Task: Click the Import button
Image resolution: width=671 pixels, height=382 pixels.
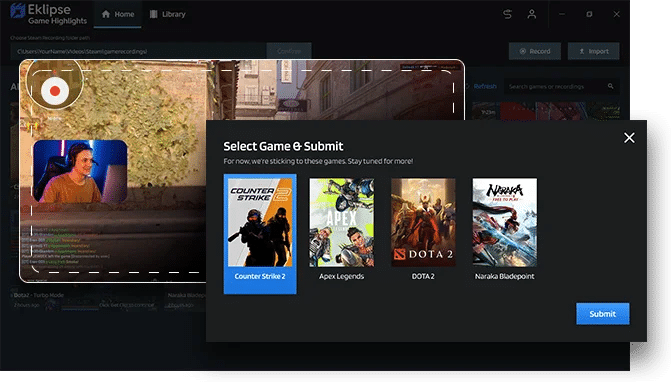Action: pyautogui.click(x=594, y=51)
